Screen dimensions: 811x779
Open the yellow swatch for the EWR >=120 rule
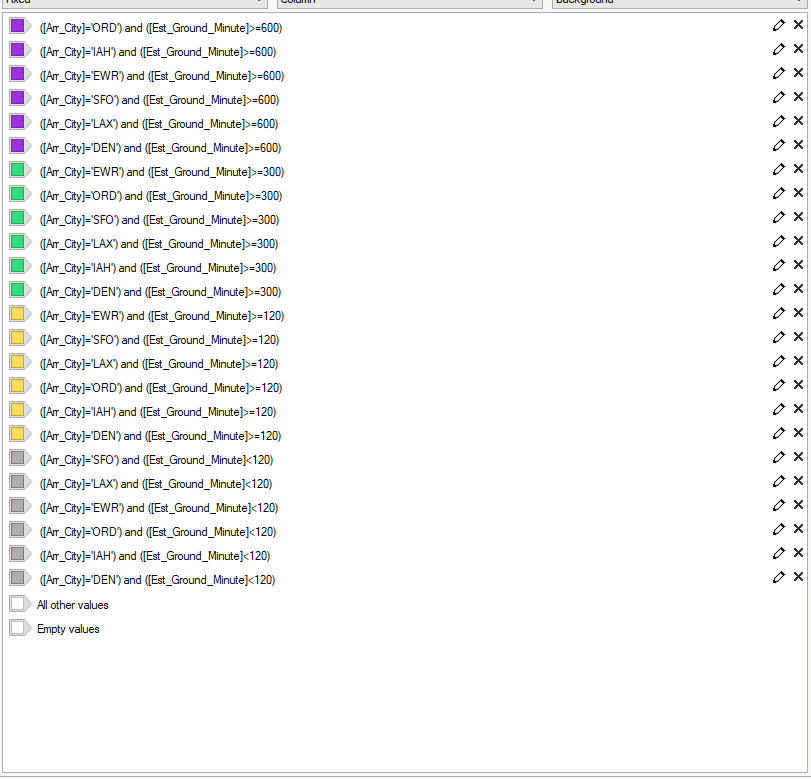pos(20,315)
